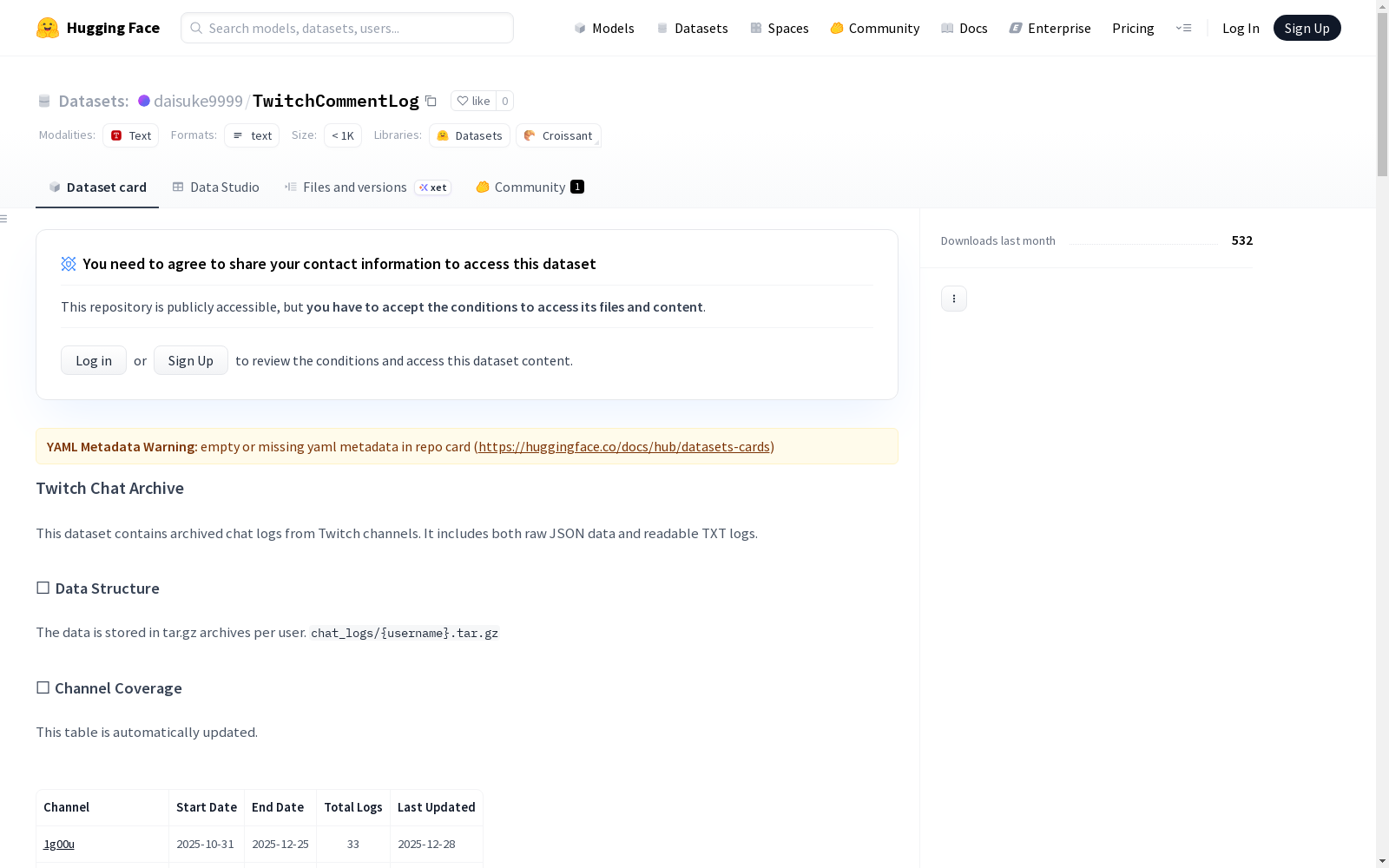Open the Pricing page

click(x=1133, y=28)
